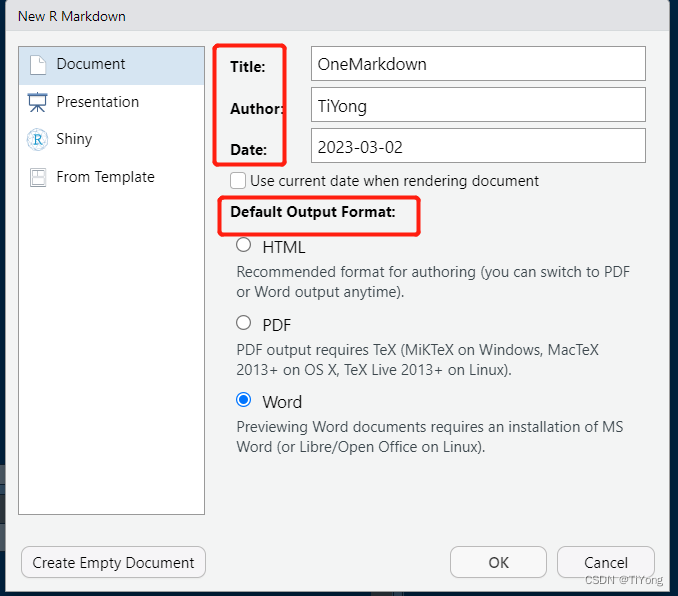Click the 'Recommended format for authoring' description
Viewport: 678px width, 596px height.
433,282
